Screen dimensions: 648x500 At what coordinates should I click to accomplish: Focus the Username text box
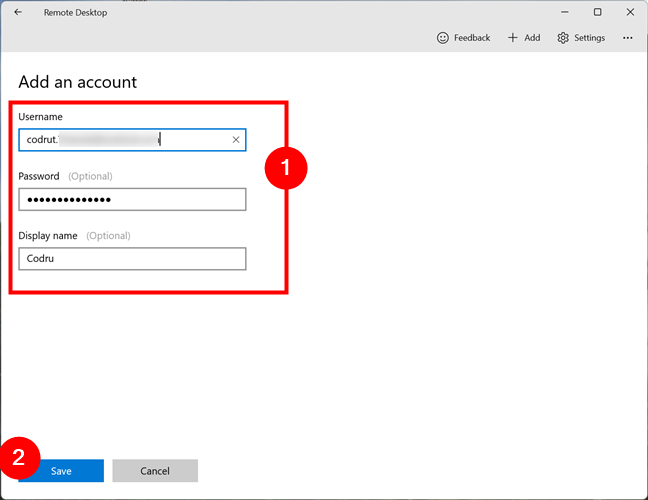pyautogui.click(x=120, y=140)
